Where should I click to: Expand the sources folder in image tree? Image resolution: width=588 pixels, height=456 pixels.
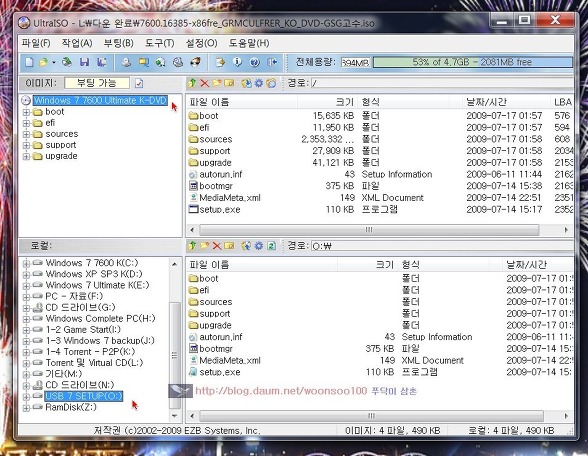pos(26,134)
